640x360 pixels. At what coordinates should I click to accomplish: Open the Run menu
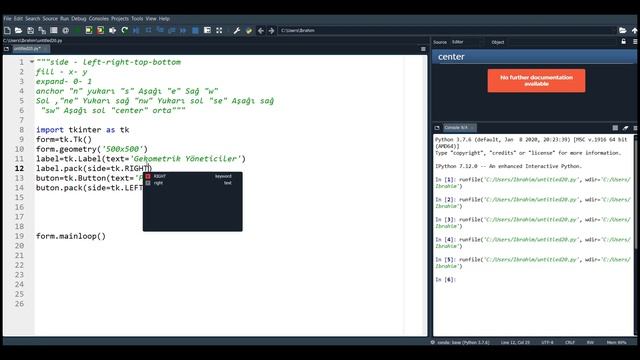64,19
